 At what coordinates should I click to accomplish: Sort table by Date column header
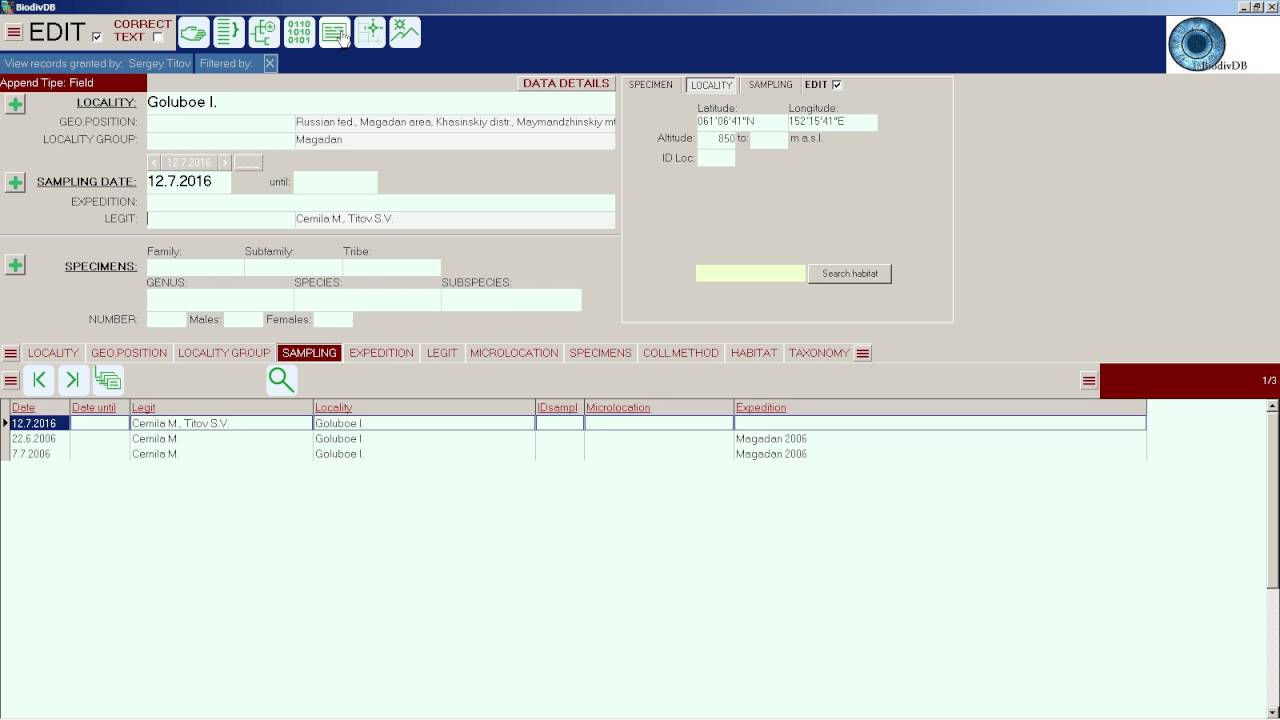(x=40, y=408)
